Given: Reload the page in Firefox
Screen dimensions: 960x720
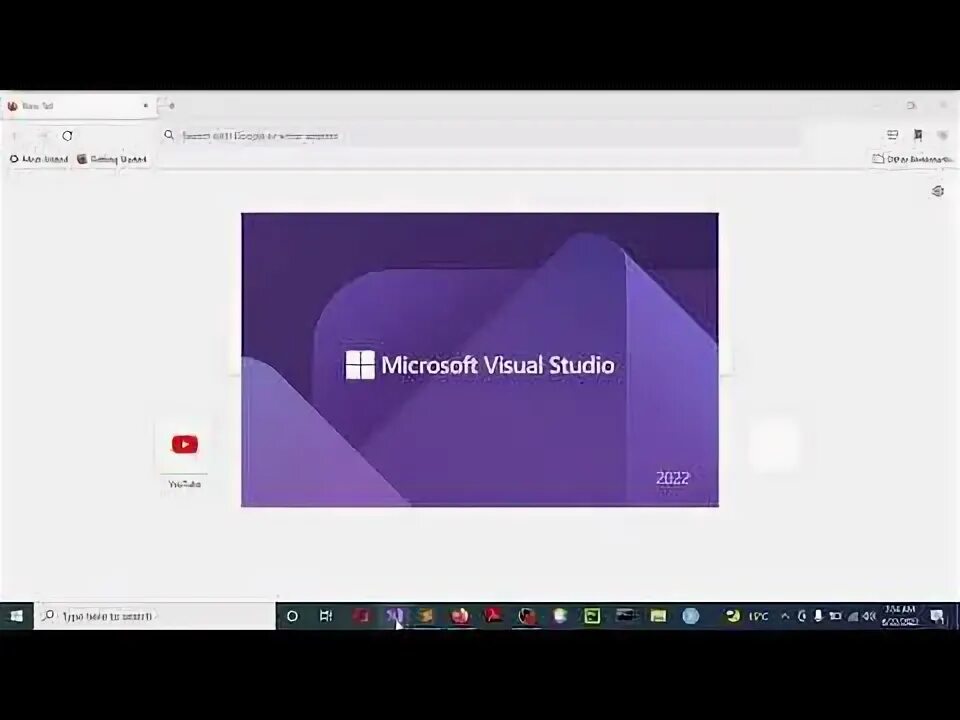Looking at the screenshot, I should 67,135.
